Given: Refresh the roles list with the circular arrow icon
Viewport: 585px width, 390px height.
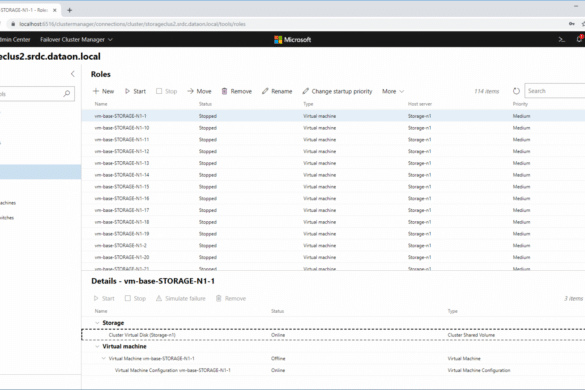Looking at the screenshot, I should 516,91.
